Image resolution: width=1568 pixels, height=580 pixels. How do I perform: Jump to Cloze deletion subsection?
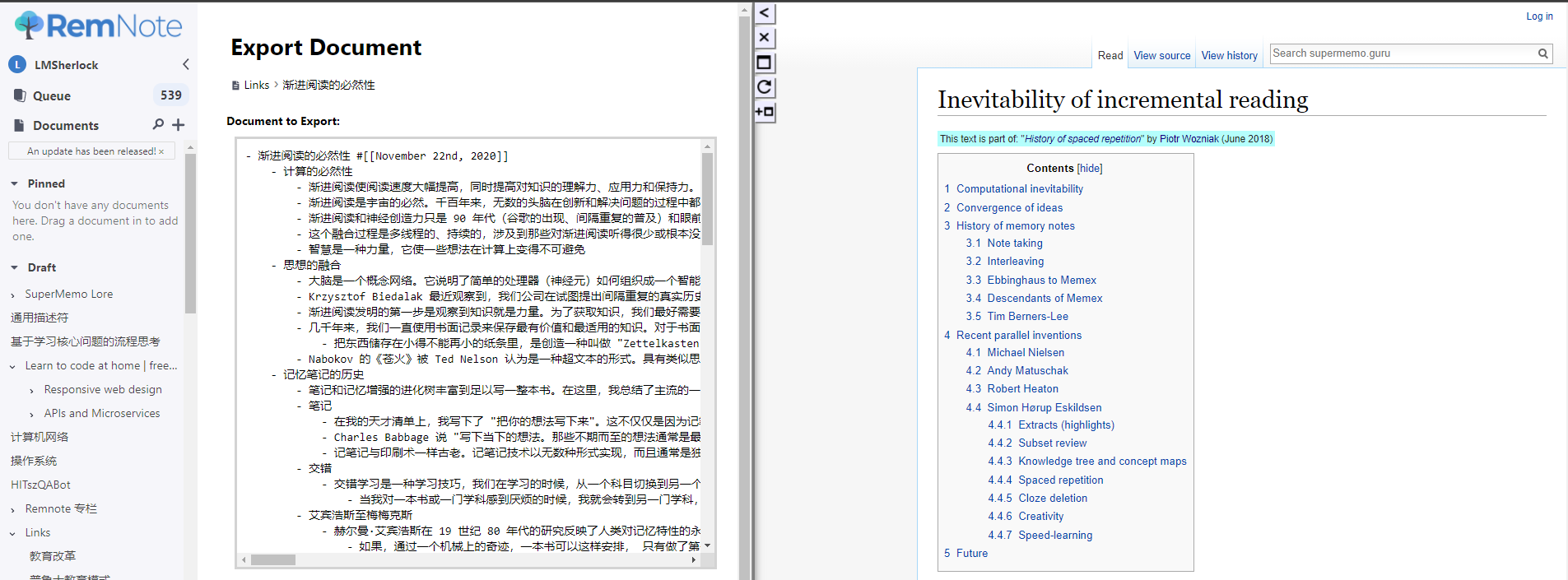(x=1053, y=498)
